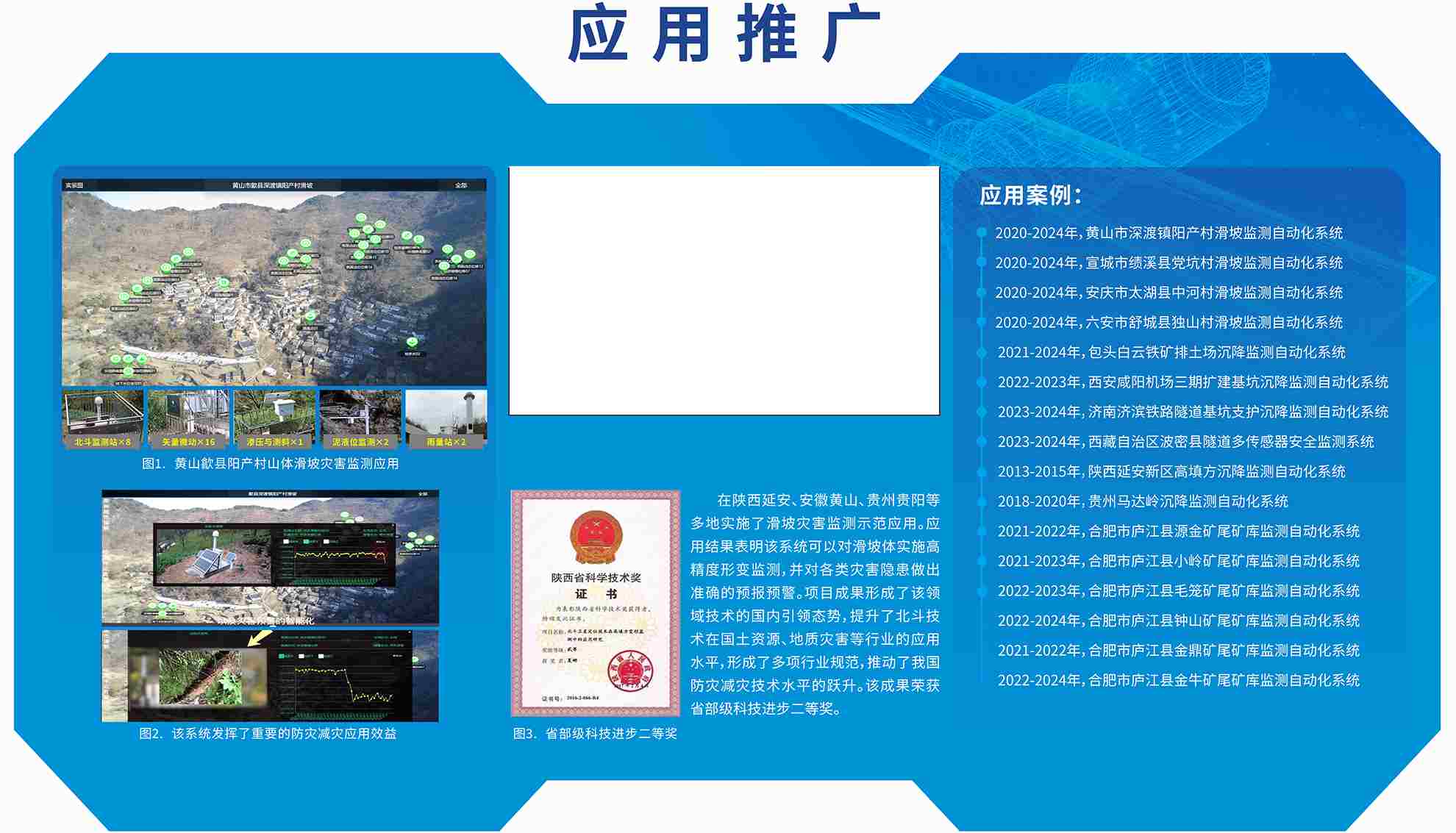1456x833 pixels.
Task: Click the national emblem on the certificate
Action: [596, 538]
